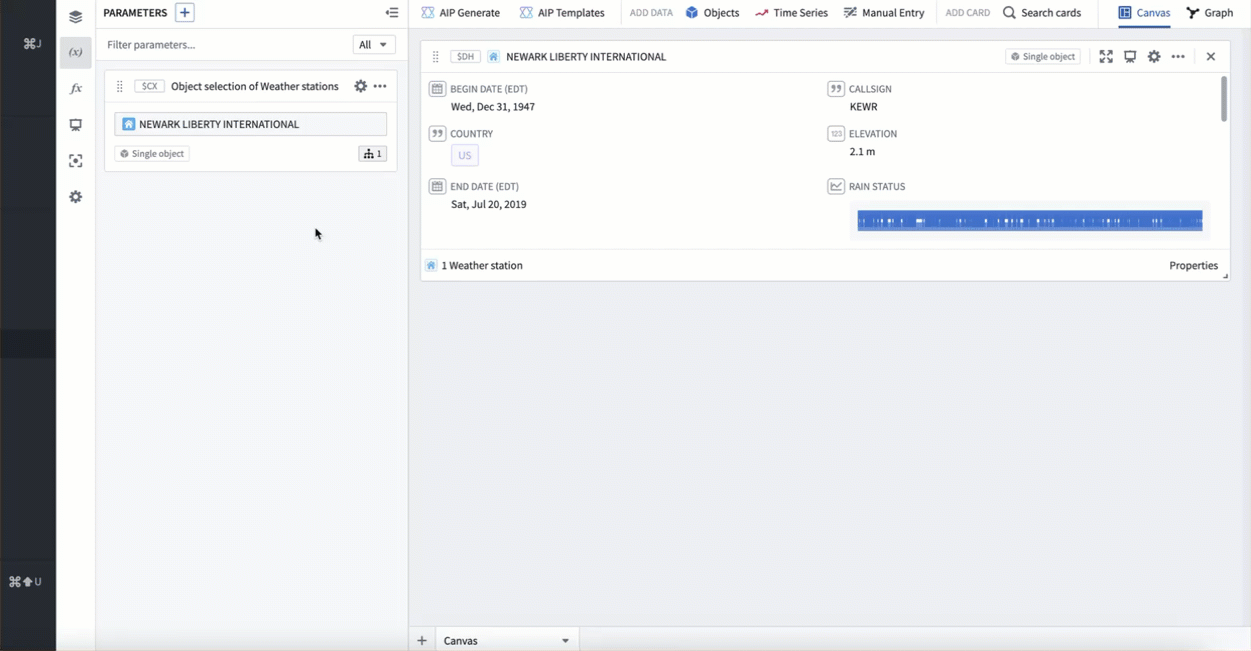Collapse the Parameters panel
The width and height of the screenshot is (1251, 651).
392,13
